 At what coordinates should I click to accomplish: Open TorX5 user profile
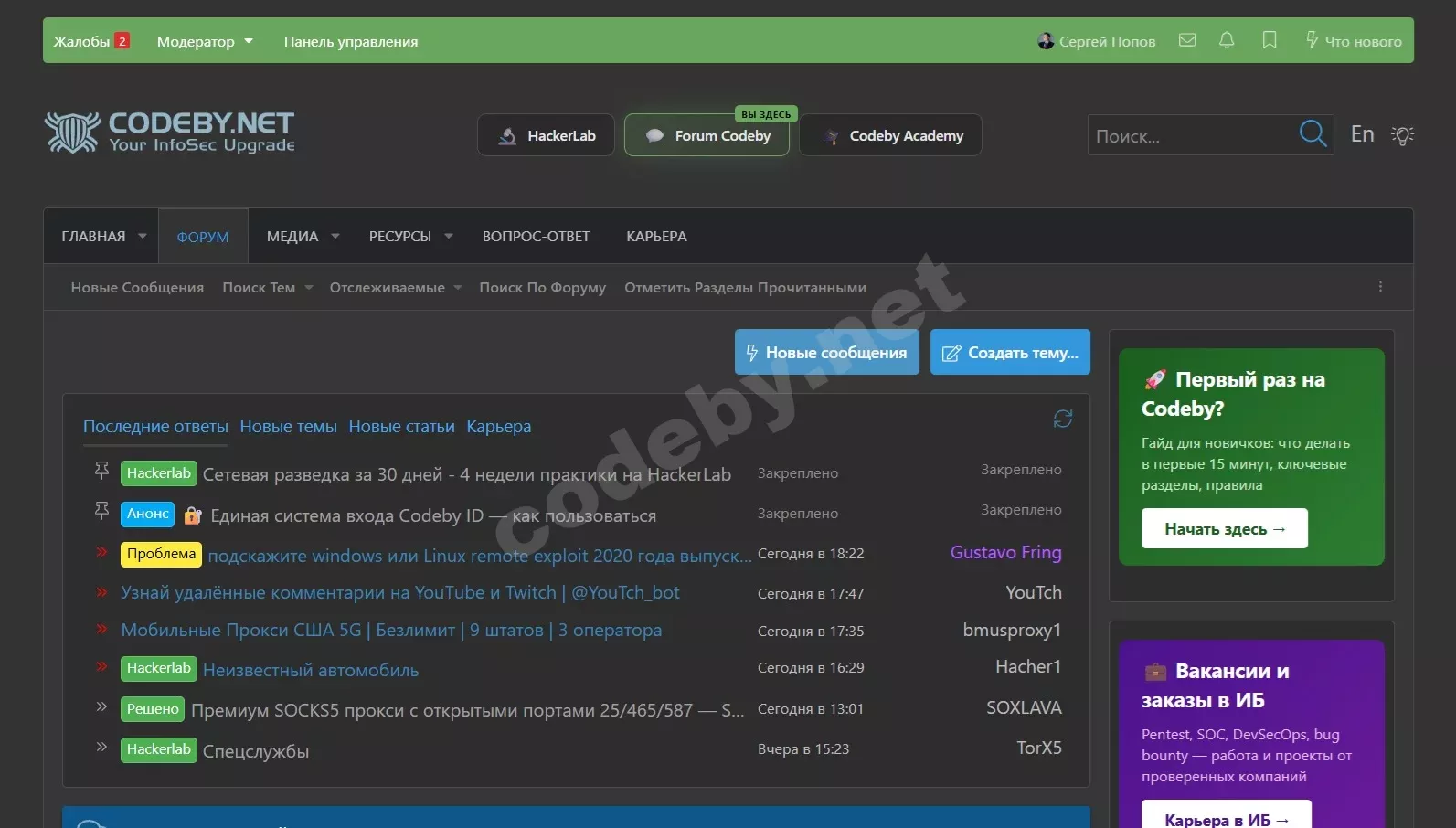pos(1039,748)
